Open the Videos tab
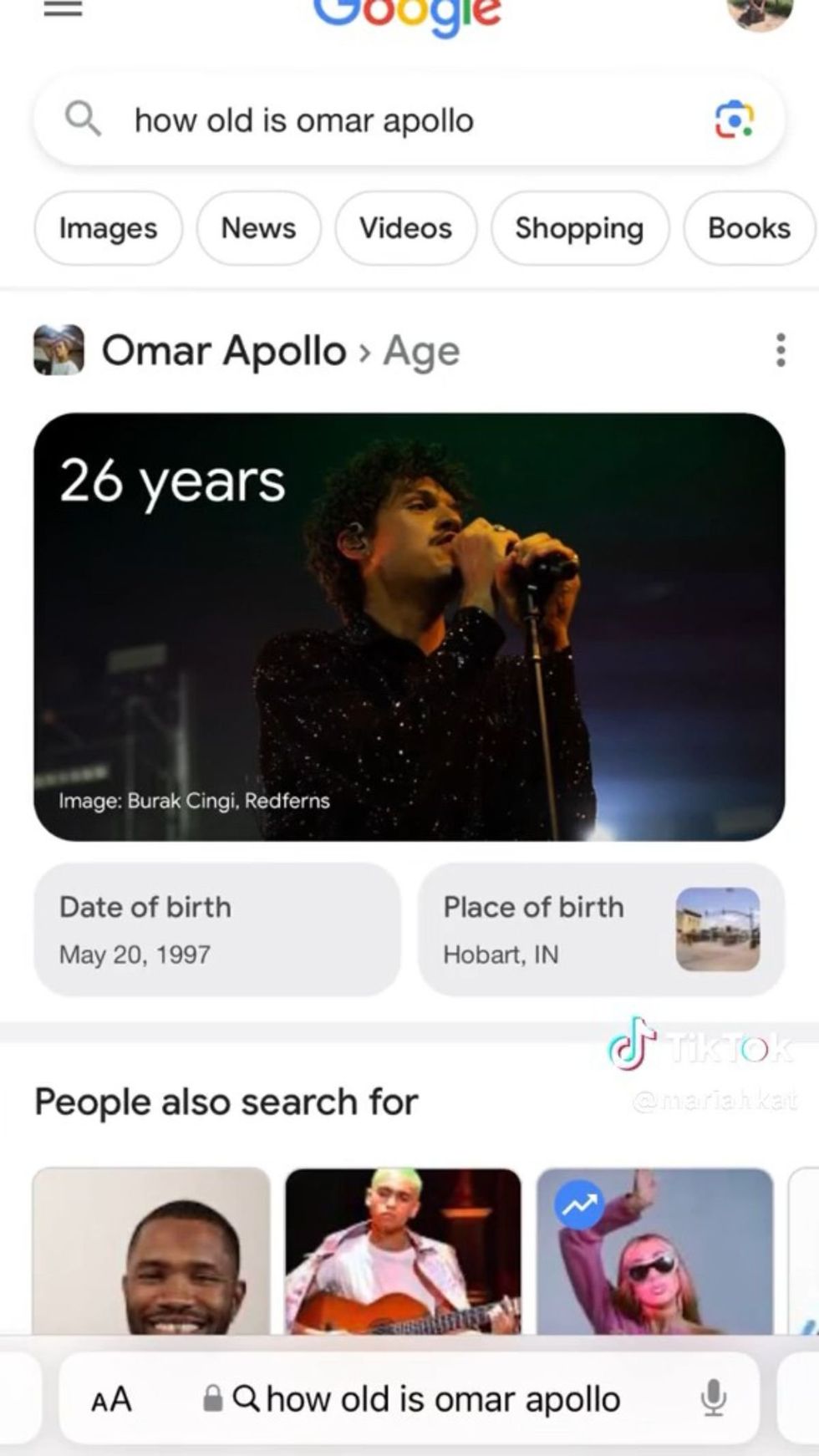Screen dimensions: 819x1456 pos(405,228)
